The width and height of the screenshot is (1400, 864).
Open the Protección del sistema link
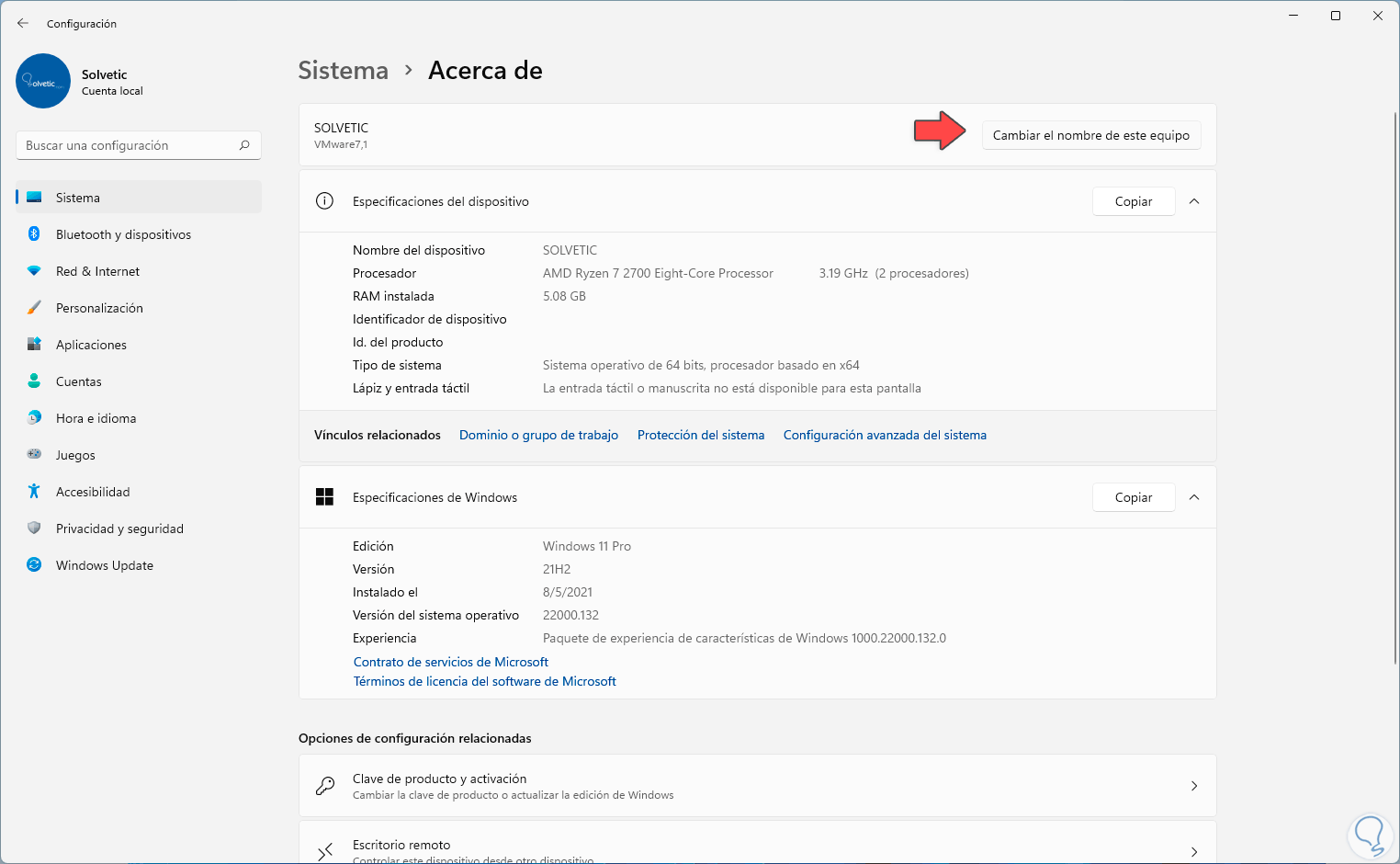[701, 435]
